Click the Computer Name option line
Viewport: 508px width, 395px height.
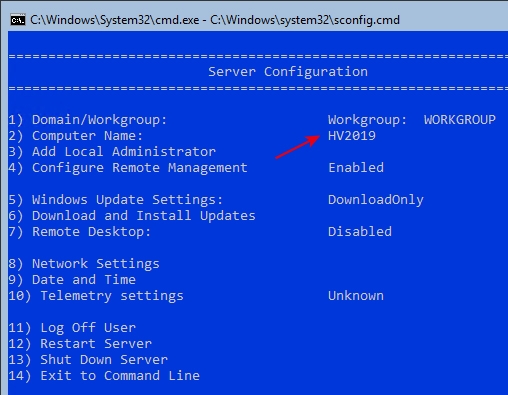[76, 136]
